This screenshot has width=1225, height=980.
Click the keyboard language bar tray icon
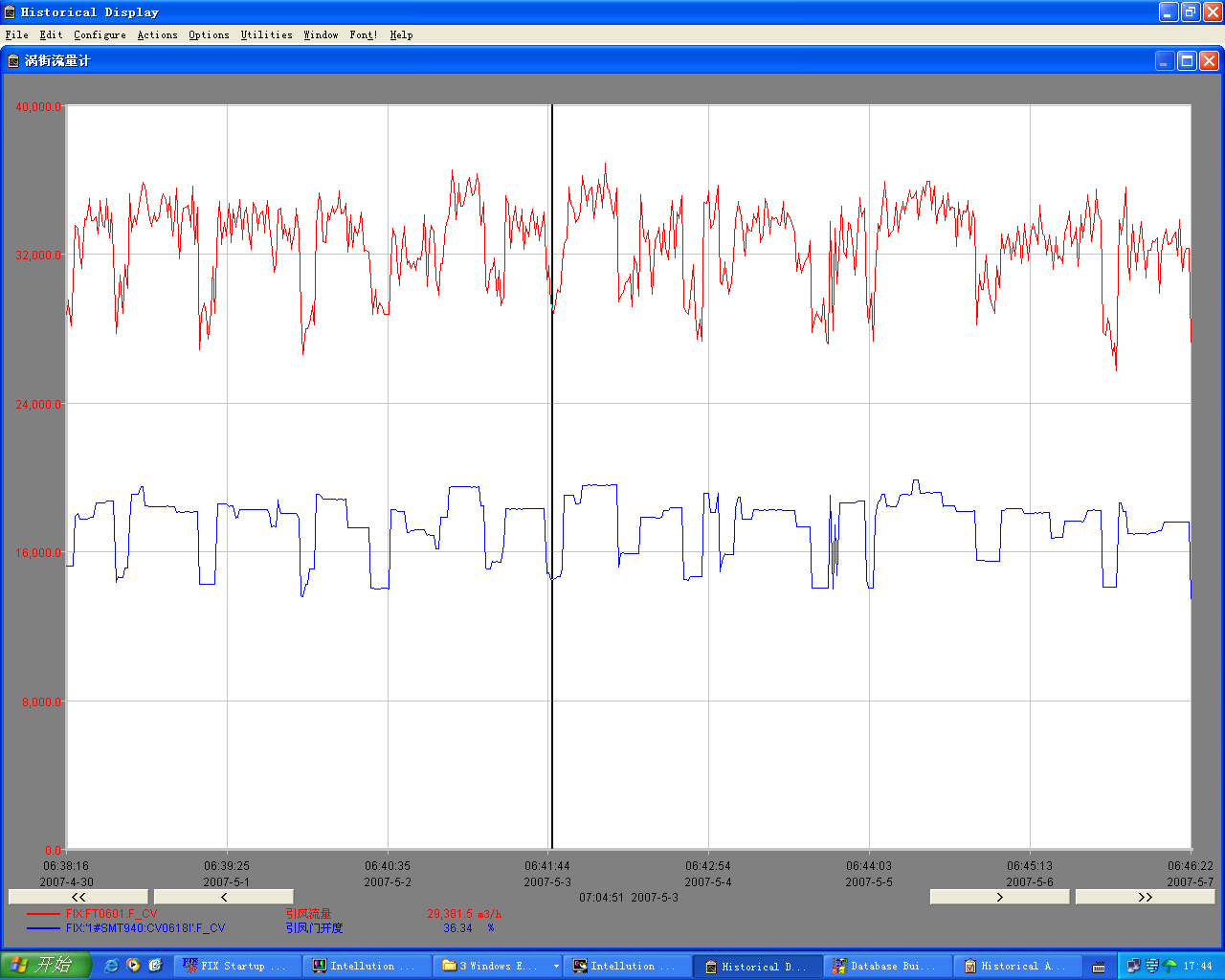click(x=1099, y=967)
